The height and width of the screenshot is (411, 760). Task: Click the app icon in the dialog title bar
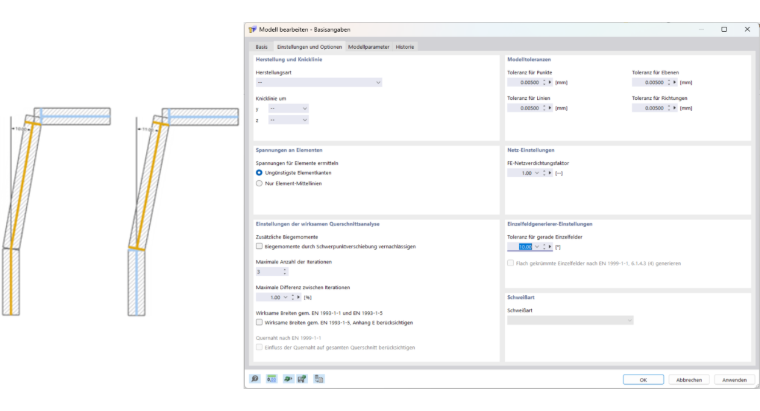[253, 30]
